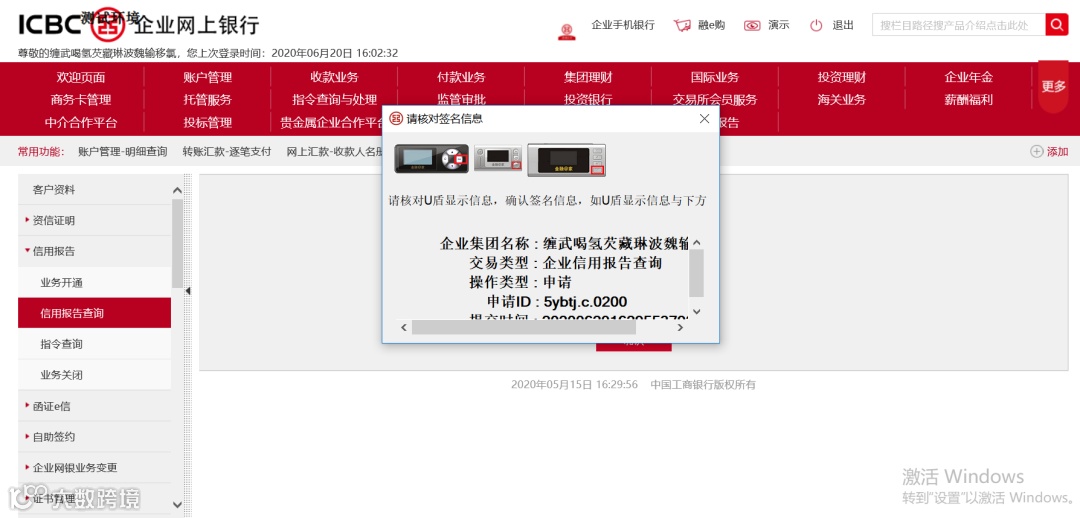Open the 企业年金 menu
Image resolution: width=1080 pixels, height=518 pixels.
point(968,77)
